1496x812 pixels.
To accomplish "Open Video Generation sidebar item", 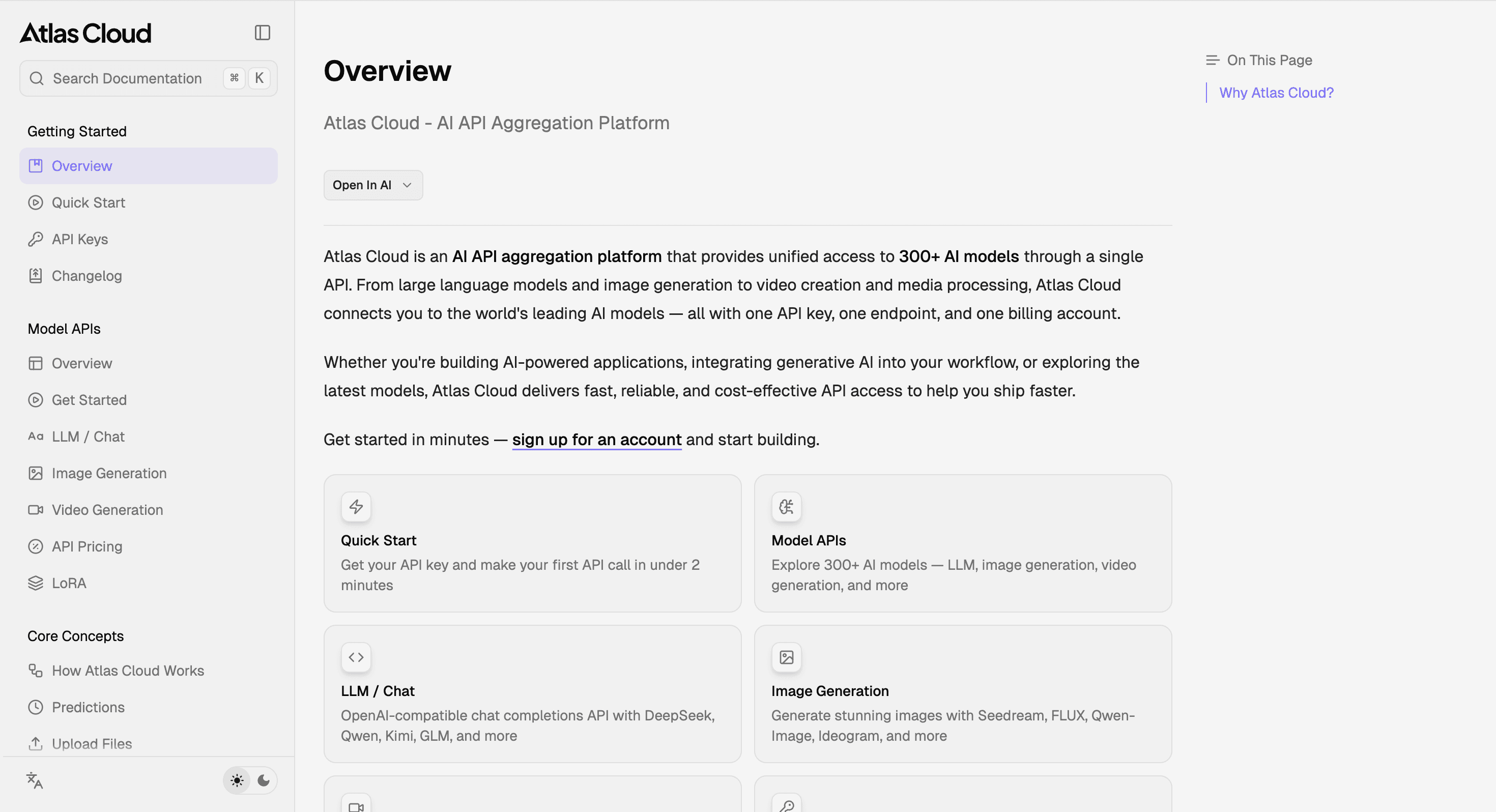I will [107, 510].
